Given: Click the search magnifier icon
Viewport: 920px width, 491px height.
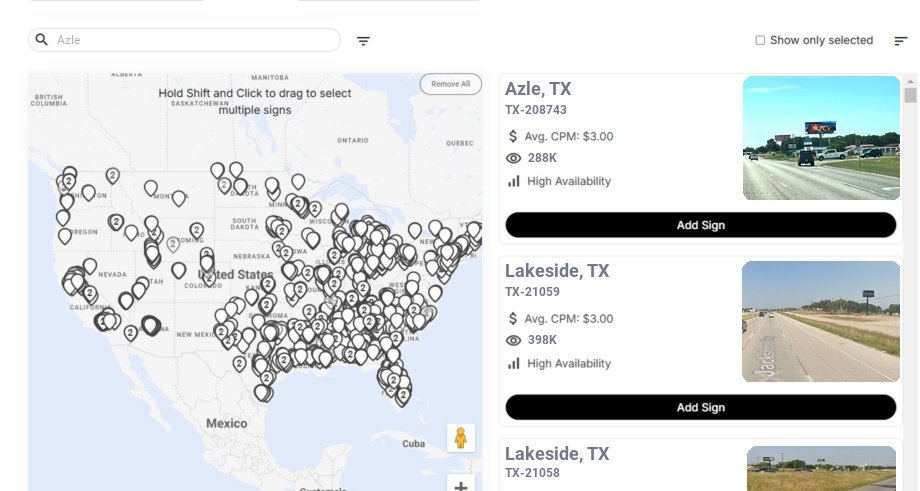Looking at the screenshot, I should [x=42, y=40].
